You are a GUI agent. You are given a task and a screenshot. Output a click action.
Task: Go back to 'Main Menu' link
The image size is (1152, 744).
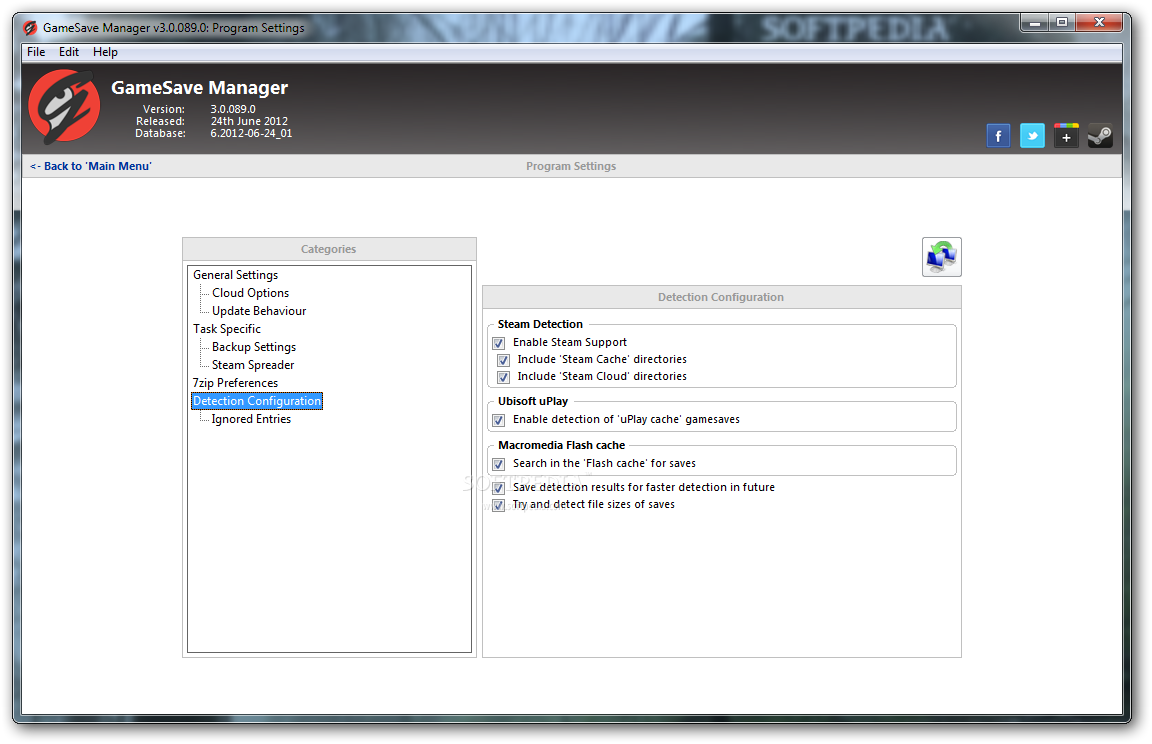pyautogui.click(x=90, y=166)
